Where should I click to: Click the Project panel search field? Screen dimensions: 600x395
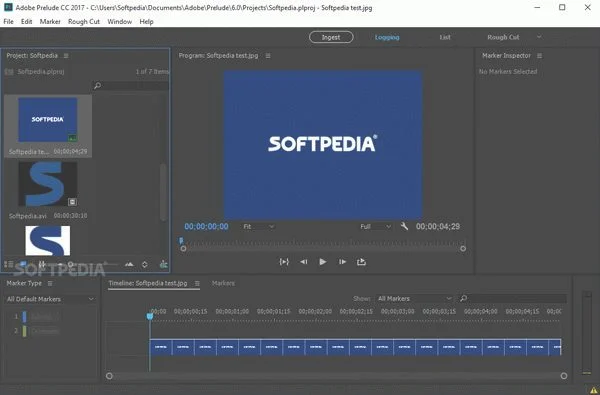130,86
